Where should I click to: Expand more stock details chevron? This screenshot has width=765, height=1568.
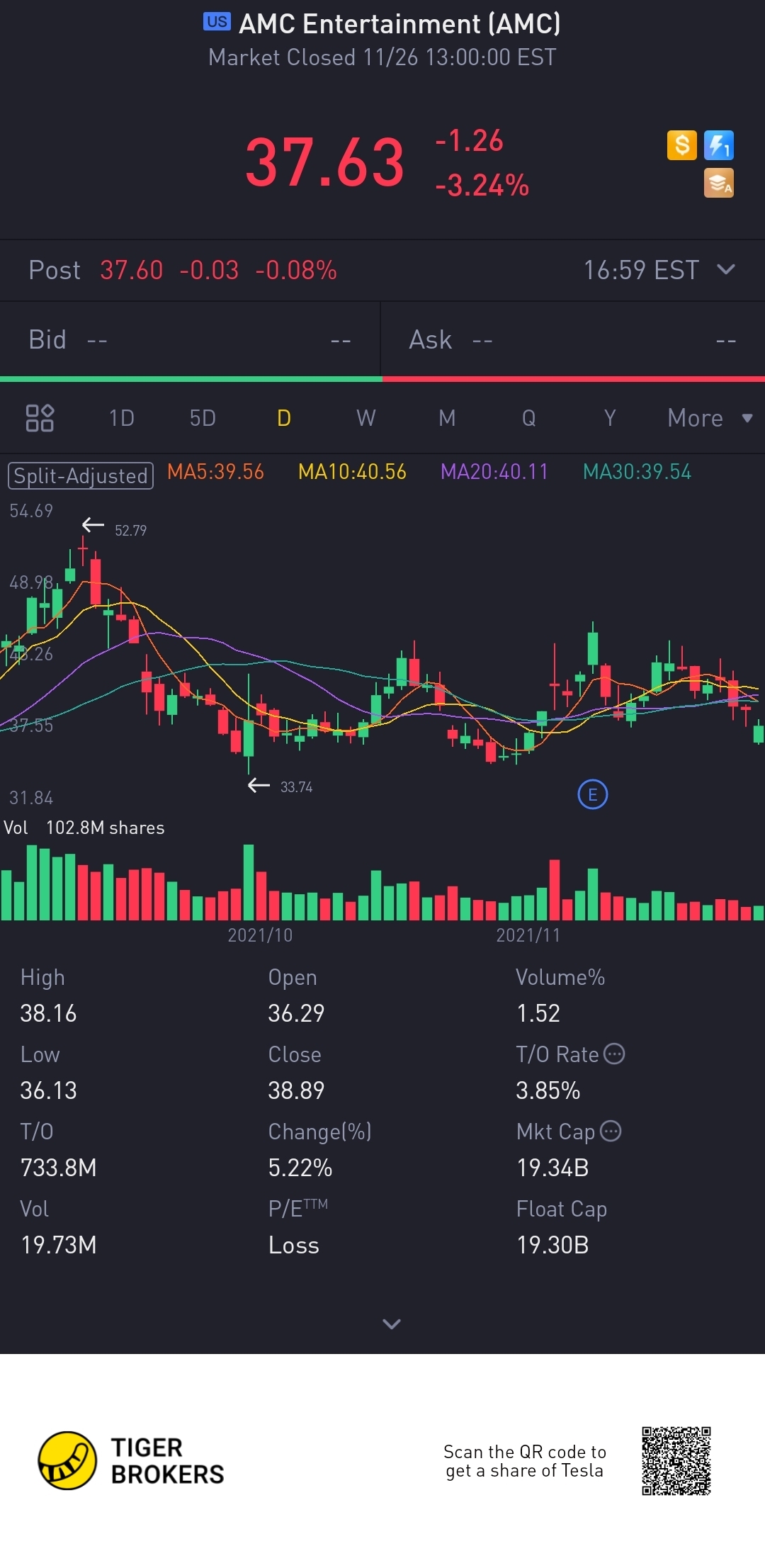click(392, 1324)
